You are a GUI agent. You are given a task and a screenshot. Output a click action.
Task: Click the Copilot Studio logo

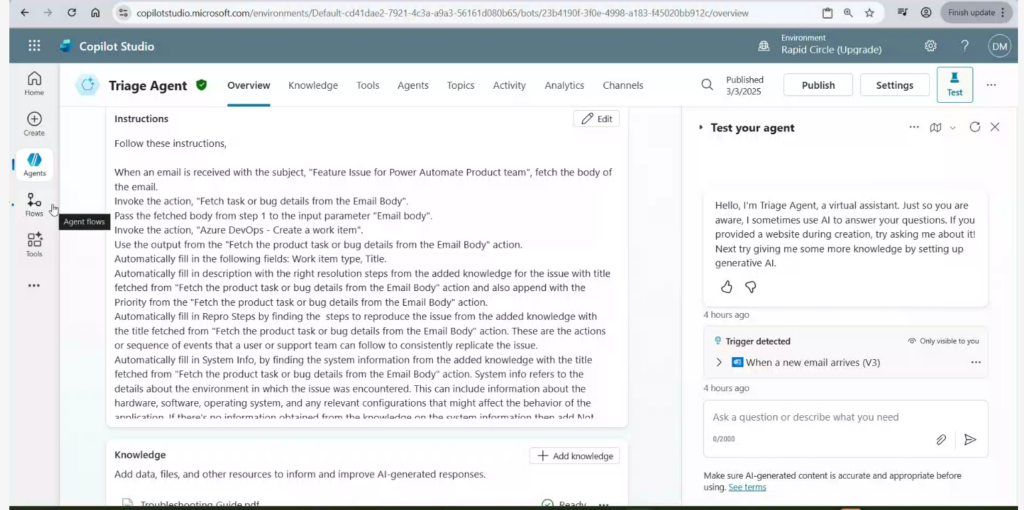click(65, 46)
